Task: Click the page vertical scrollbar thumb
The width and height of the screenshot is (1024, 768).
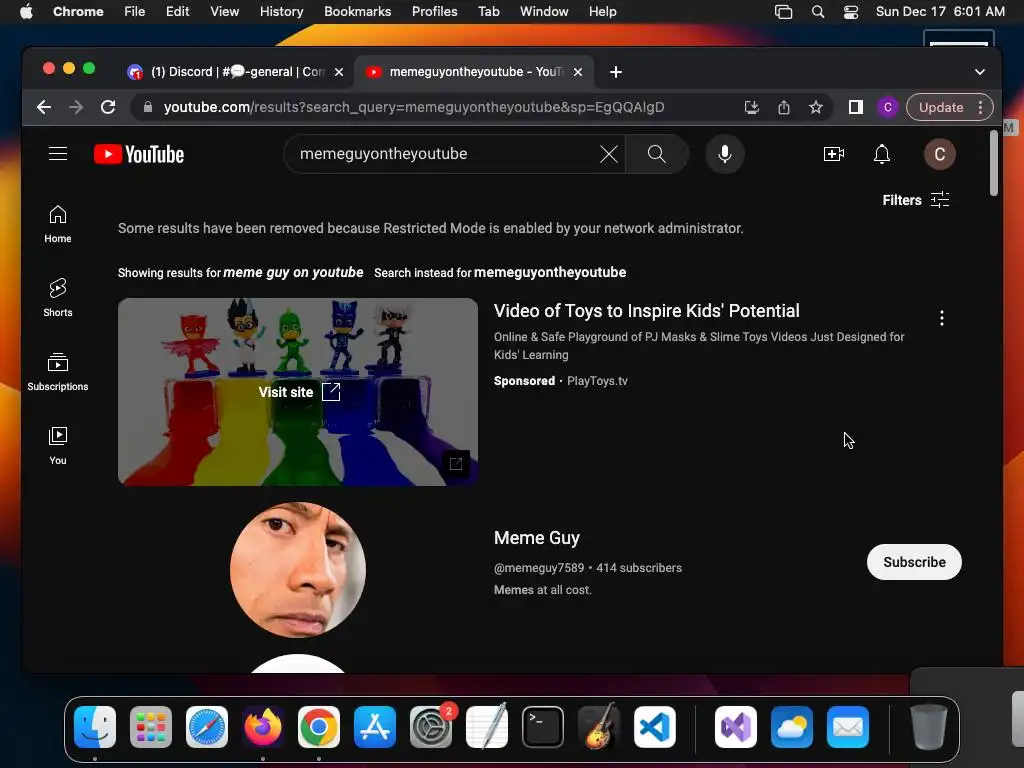Action: point(993,163)
